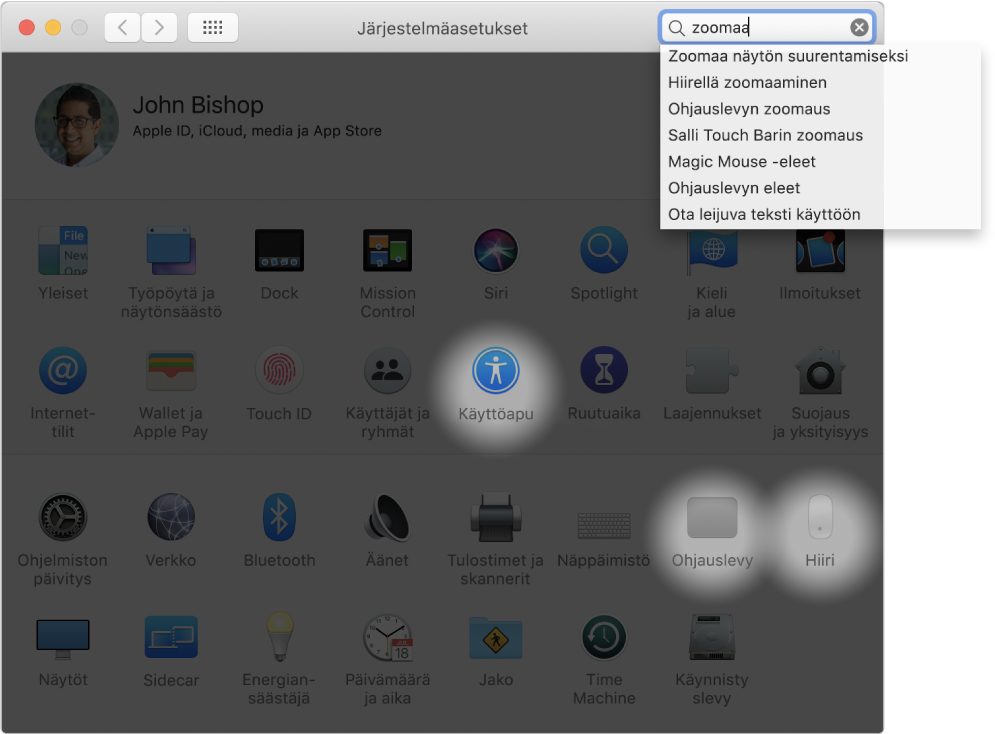The image size is (995, 734).
Task: Open John Bishop's profile picture
Action: tap(76, 125)
